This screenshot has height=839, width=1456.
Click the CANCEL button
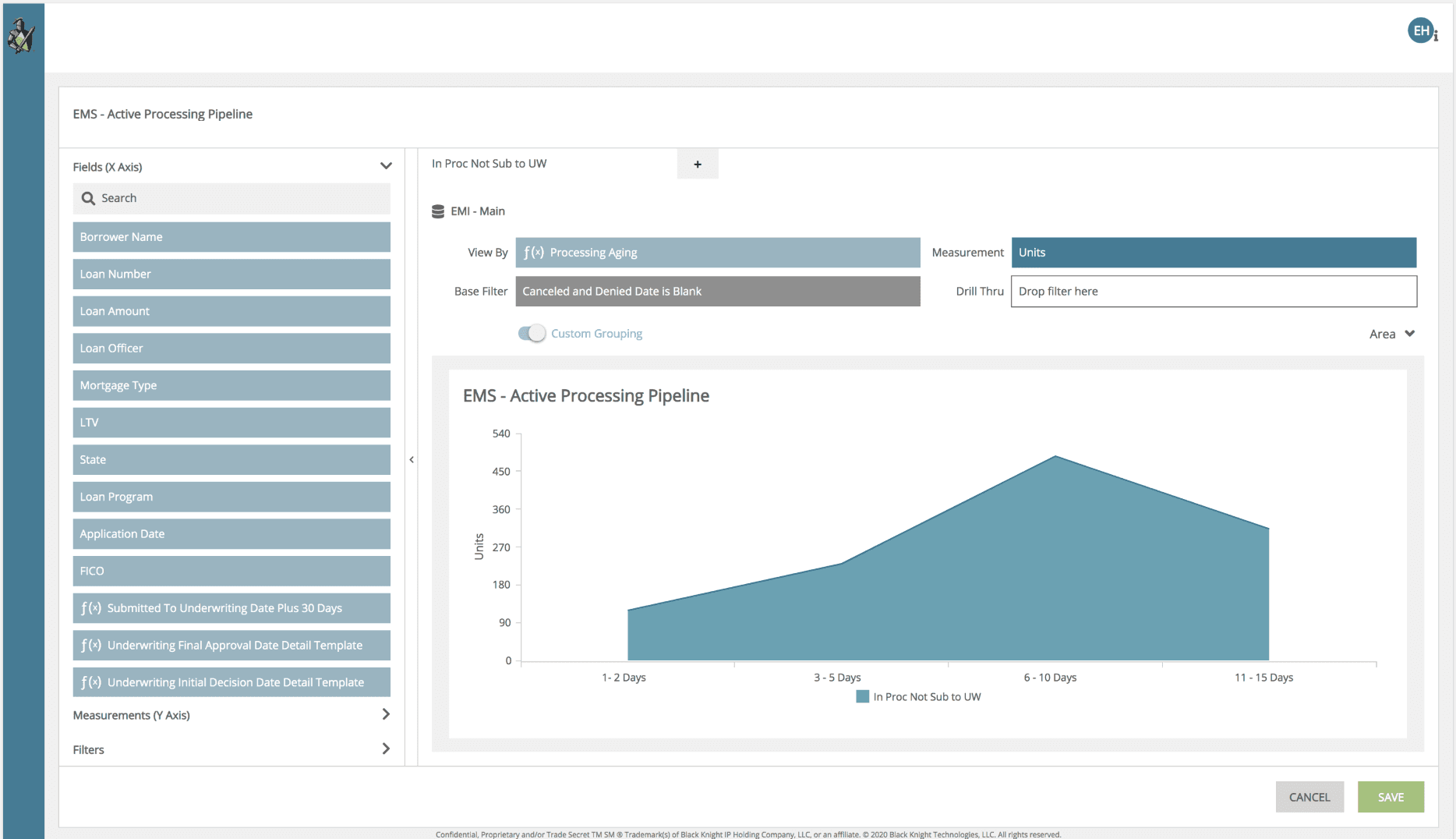[x=1309, y=797]
